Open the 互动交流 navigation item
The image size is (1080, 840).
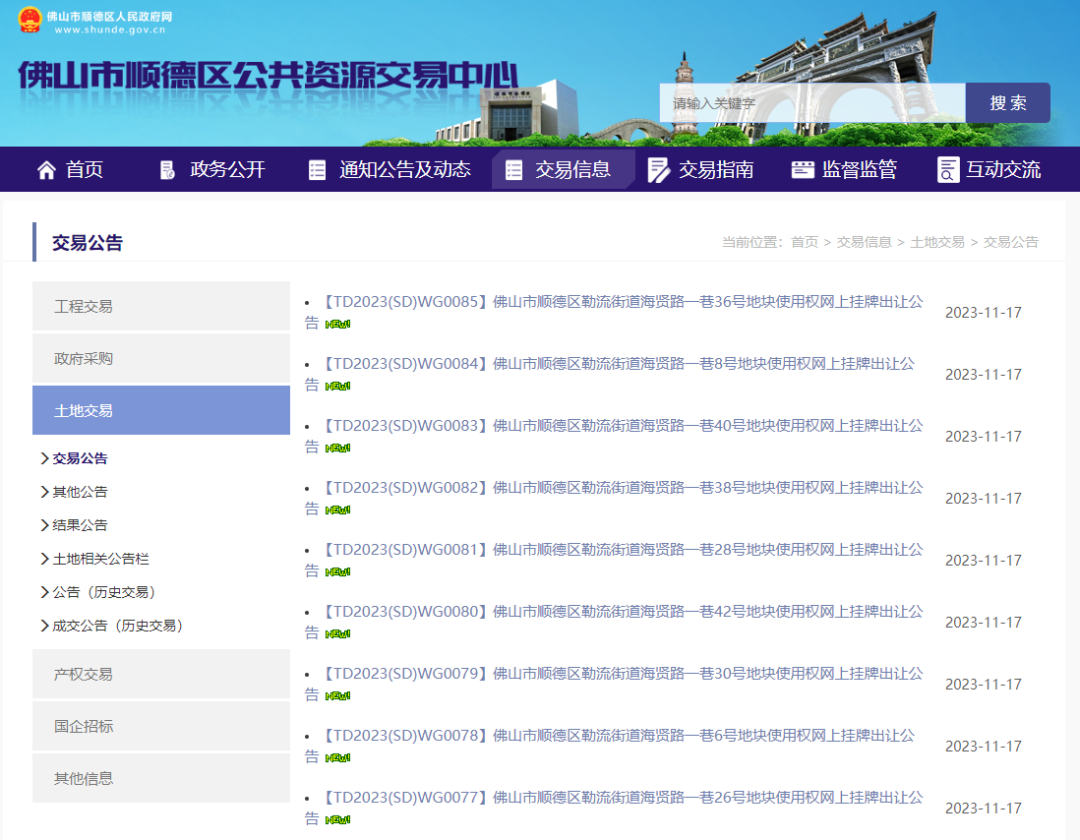(1003, 169)
